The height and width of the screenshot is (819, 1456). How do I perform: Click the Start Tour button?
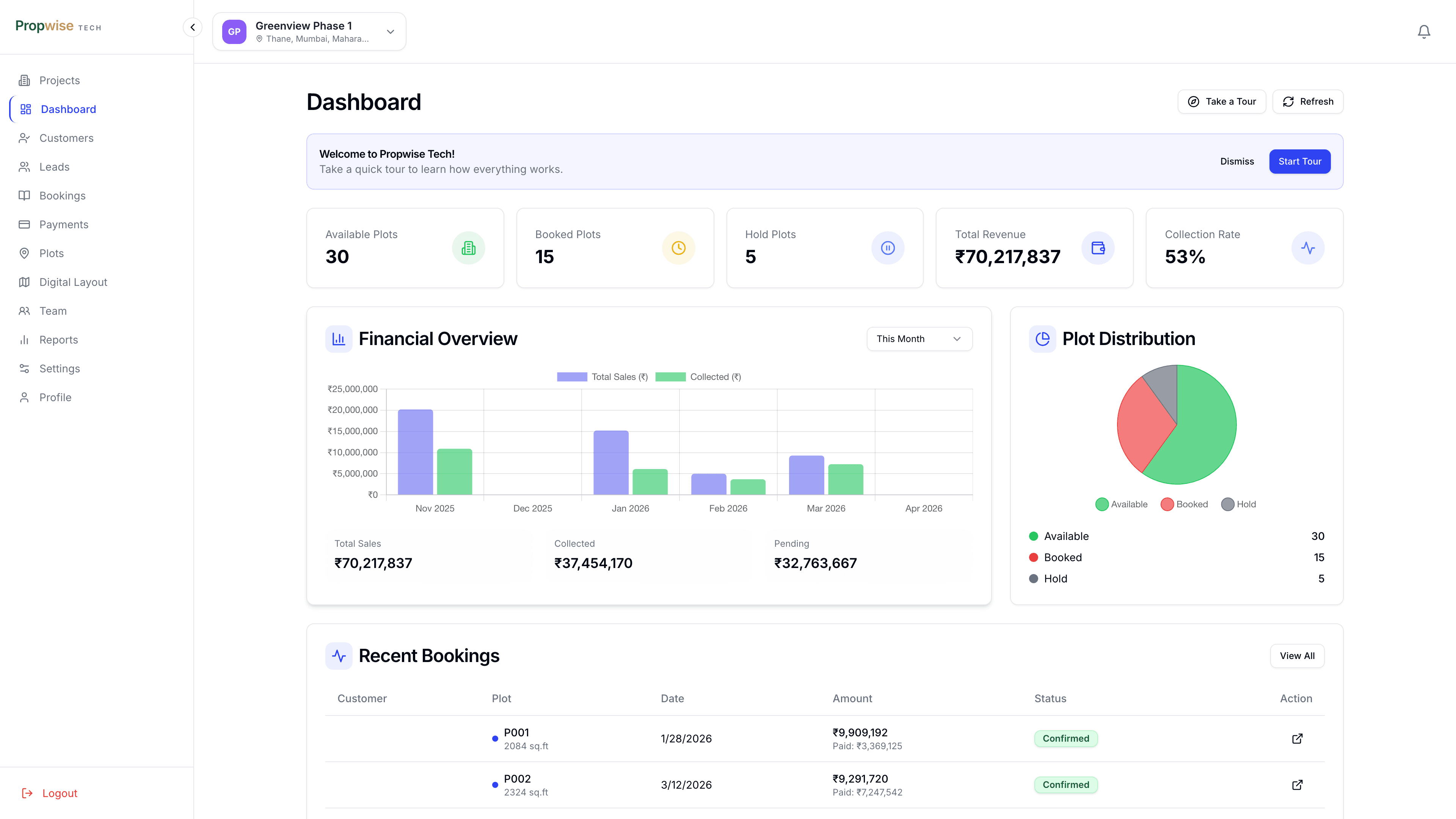[1299, 162]
